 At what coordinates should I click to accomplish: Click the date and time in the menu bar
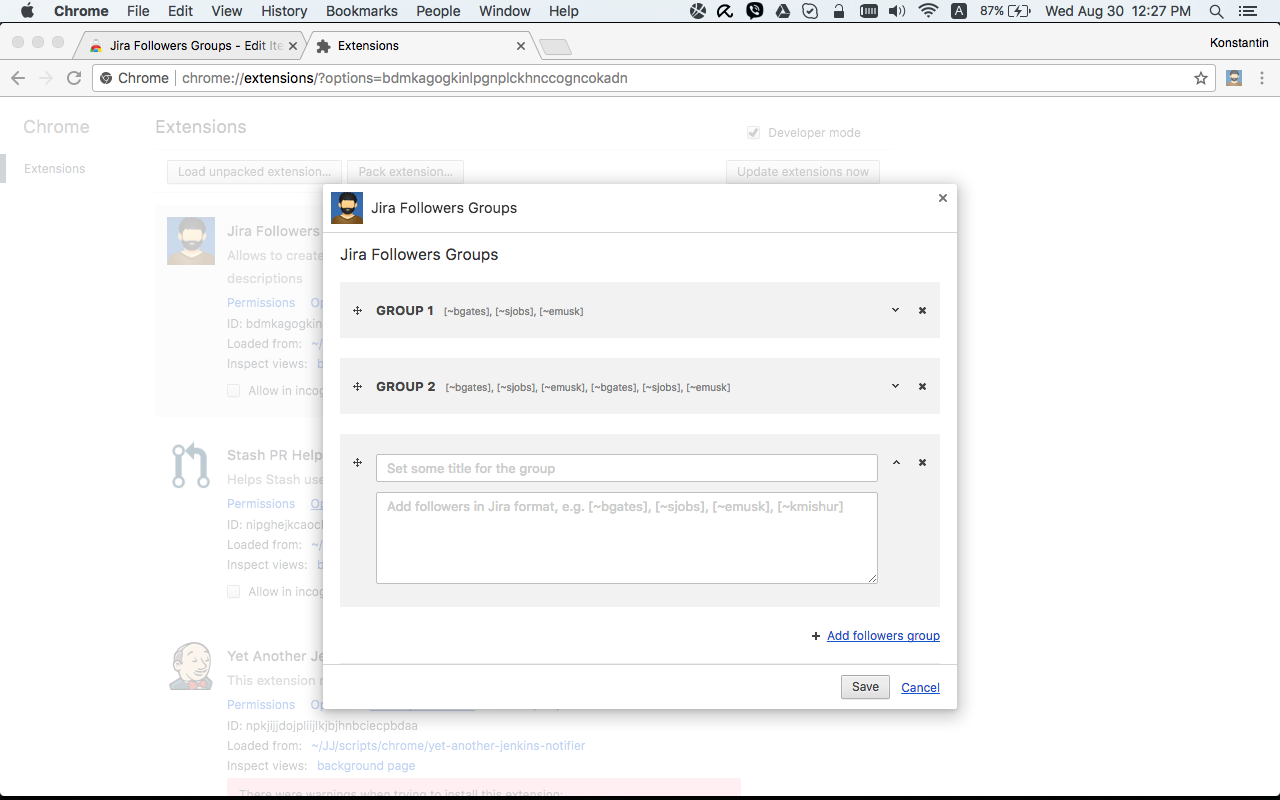coord(1118,11)
